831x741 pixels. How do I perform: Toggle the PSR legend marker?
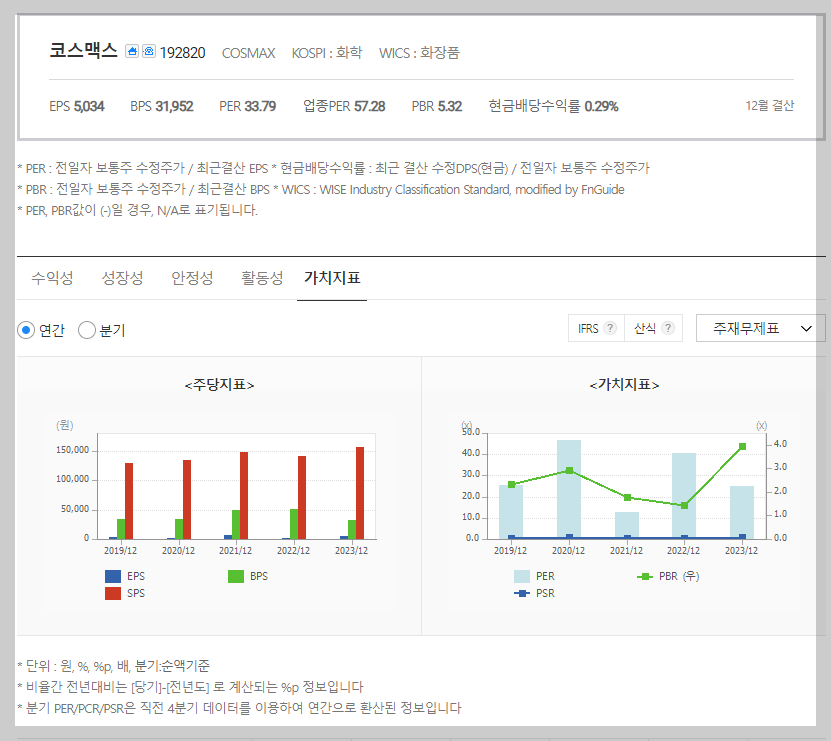pyautogui.click(x=522, y=593)
